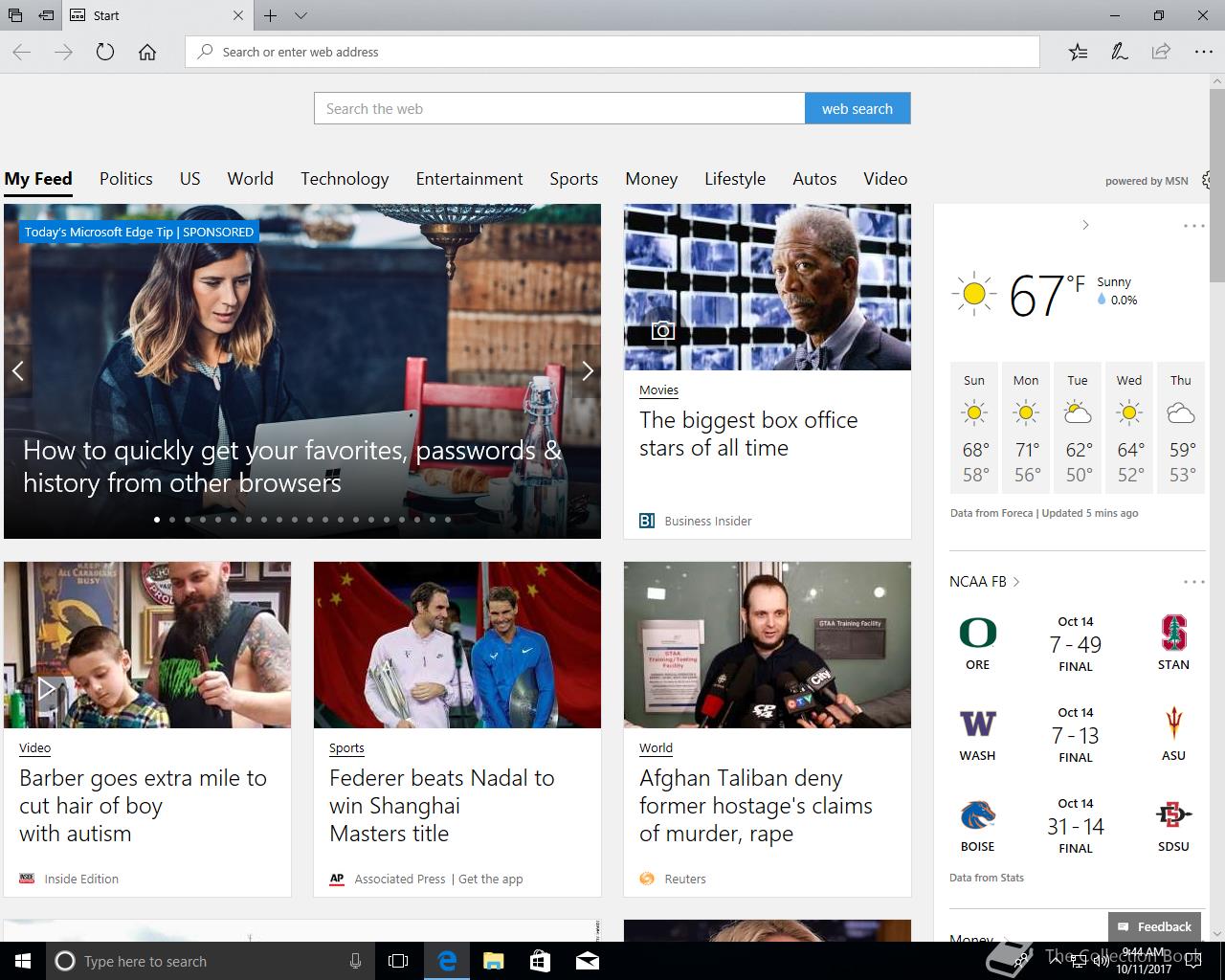Show next slide in featured carousel
The height and width of the screenshot is (980, 1225).
tap(588, 371)
